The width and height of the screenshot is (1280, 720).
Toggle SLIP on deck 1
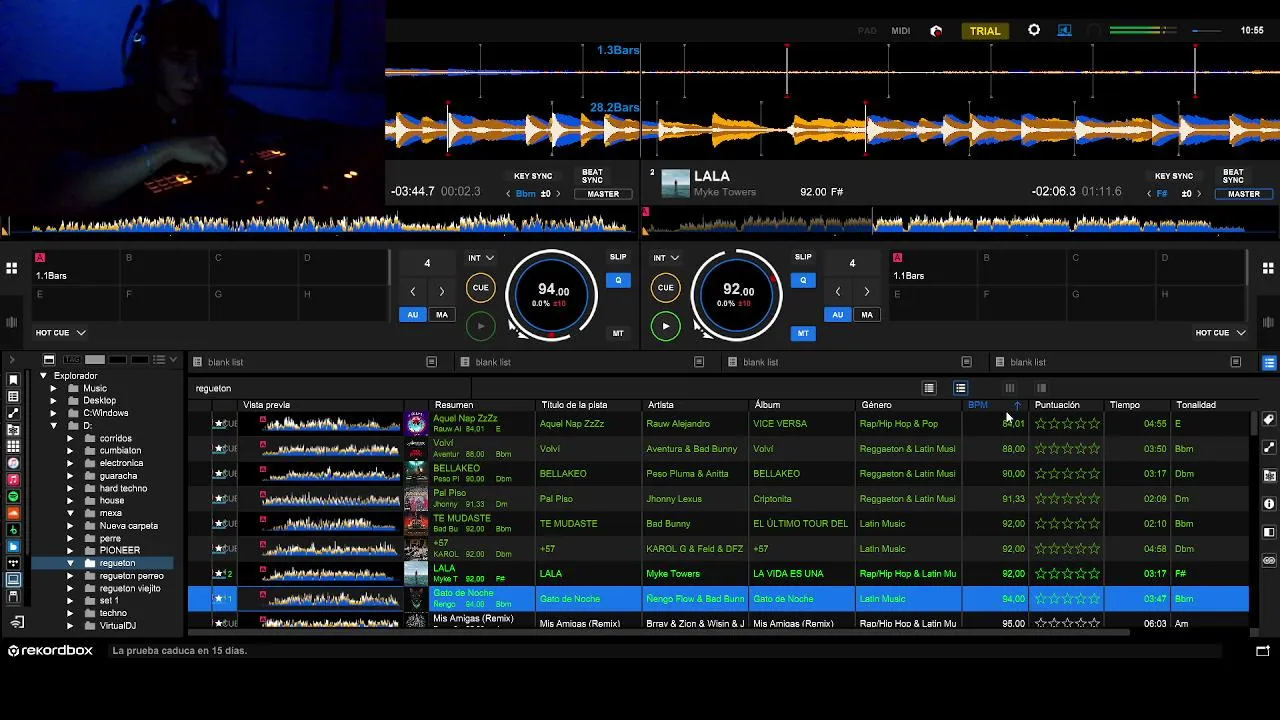[618, 257]
